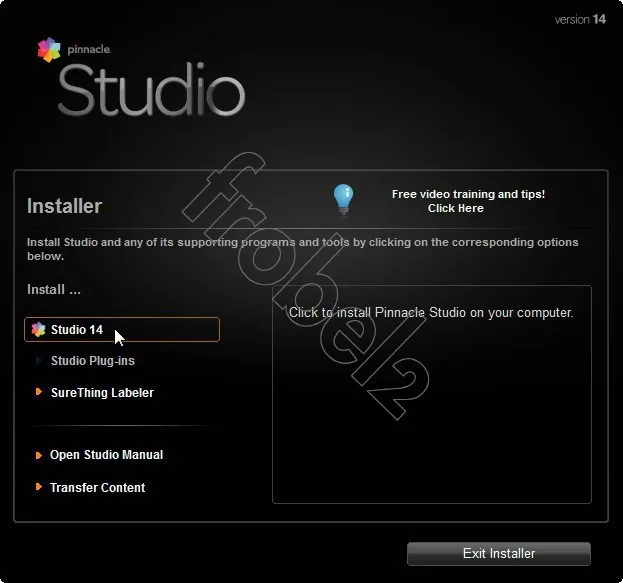
Task: Click the Pinnacle flower logo icon
Action: pos(49,50)
